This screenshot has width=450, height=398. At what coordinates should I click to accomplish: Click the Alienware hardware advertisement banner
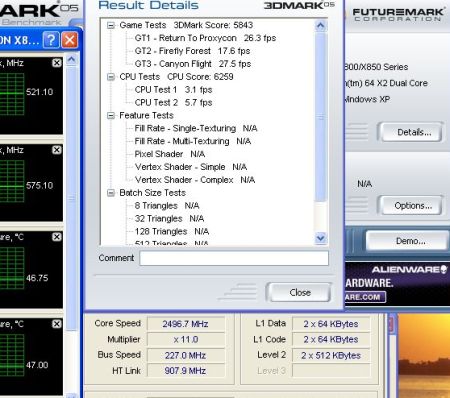(397, 283)
